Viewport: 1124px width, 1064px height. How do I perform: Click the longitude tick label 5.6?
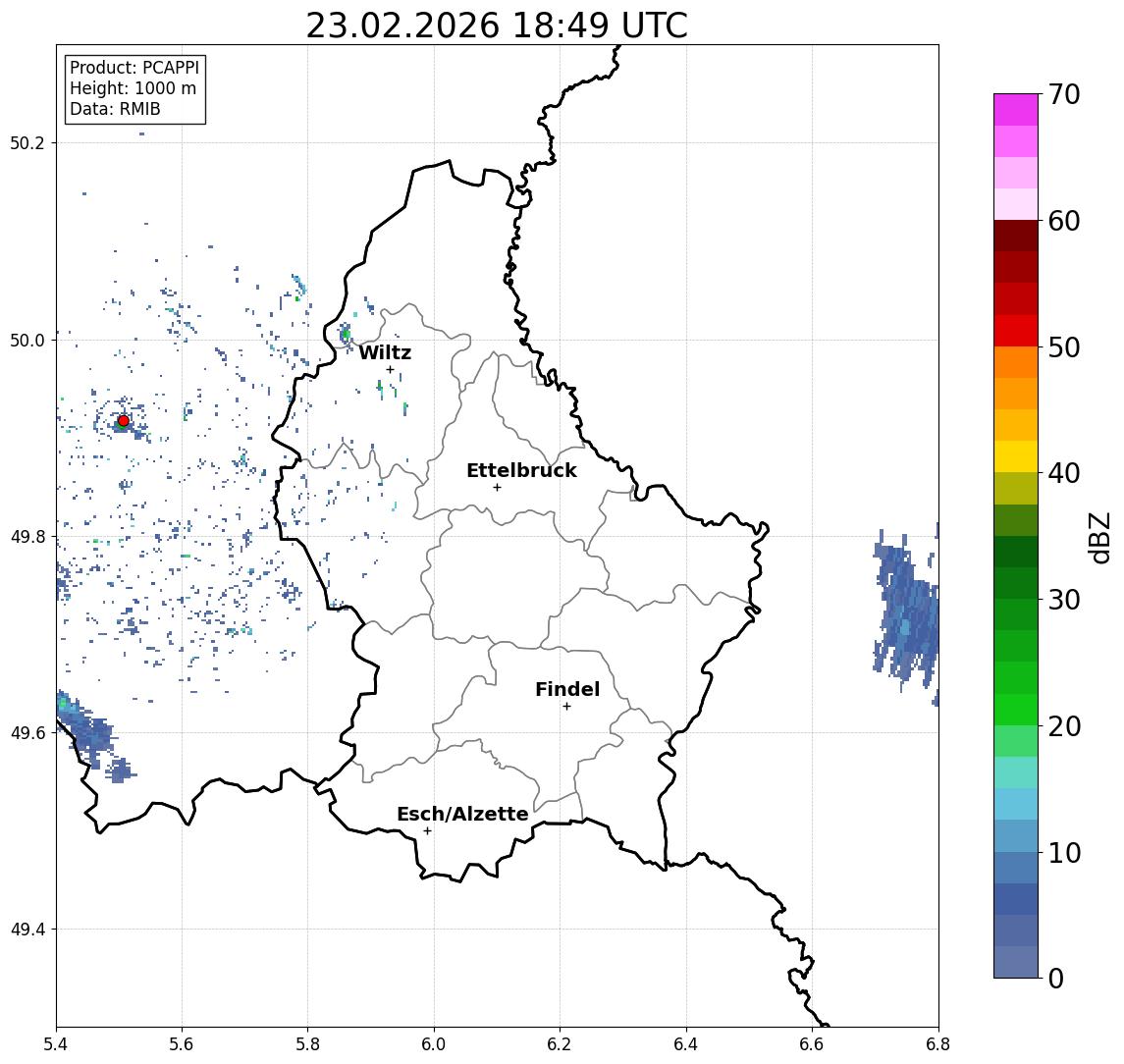[182, 1044]
